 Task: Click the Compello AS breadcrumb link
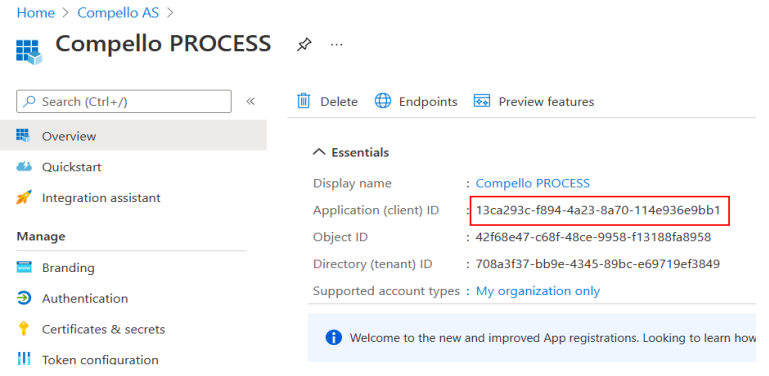point(118,13)
